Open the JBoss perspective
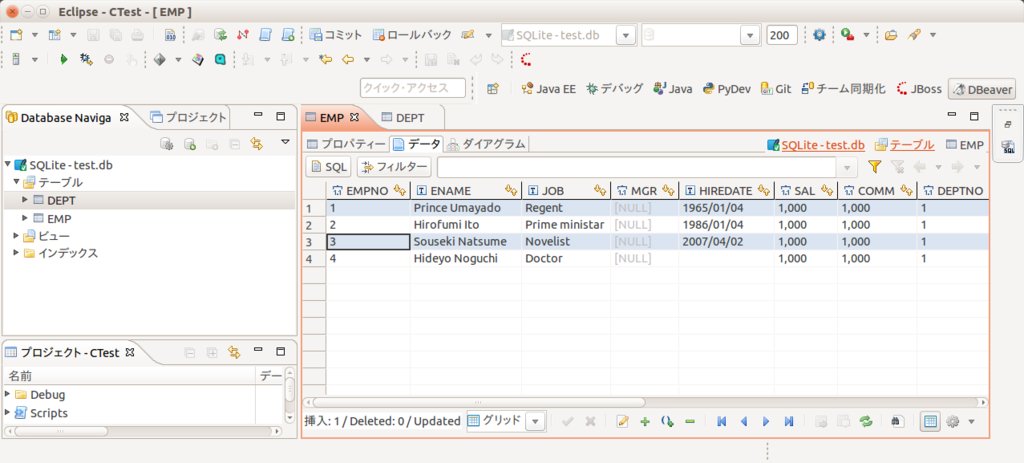This screenshot has height=463, width=1024. coord(920,89)
